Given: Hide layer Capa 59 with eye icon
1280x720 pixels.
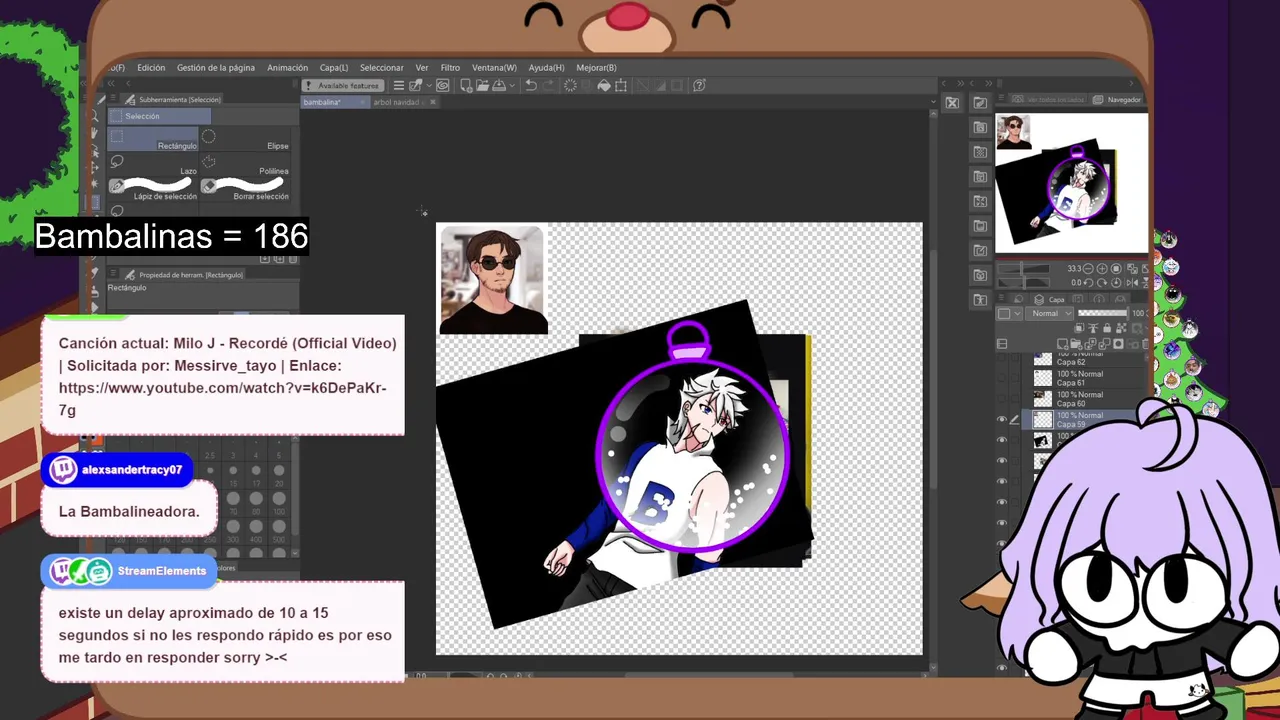Looking at the screenshot, I should coord(1001,420).
